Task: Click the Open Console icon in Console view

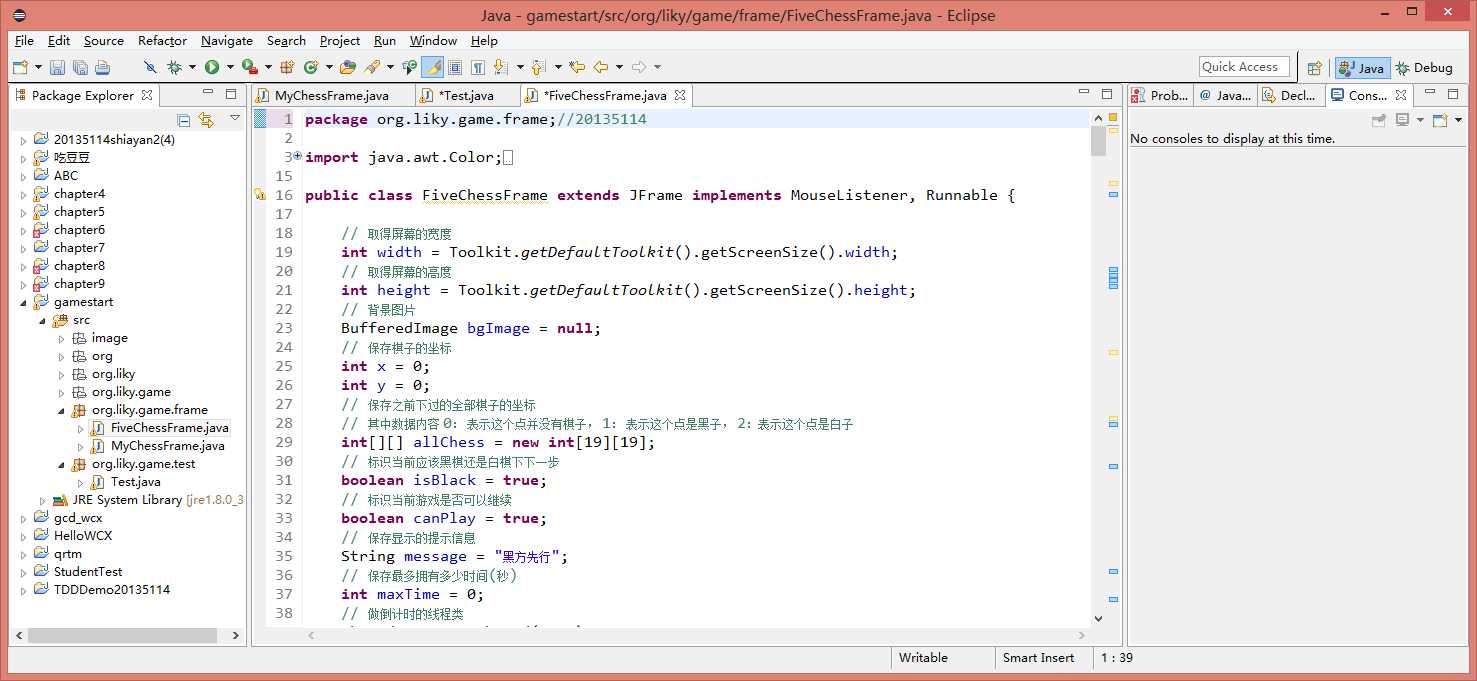Action: 1438,120
